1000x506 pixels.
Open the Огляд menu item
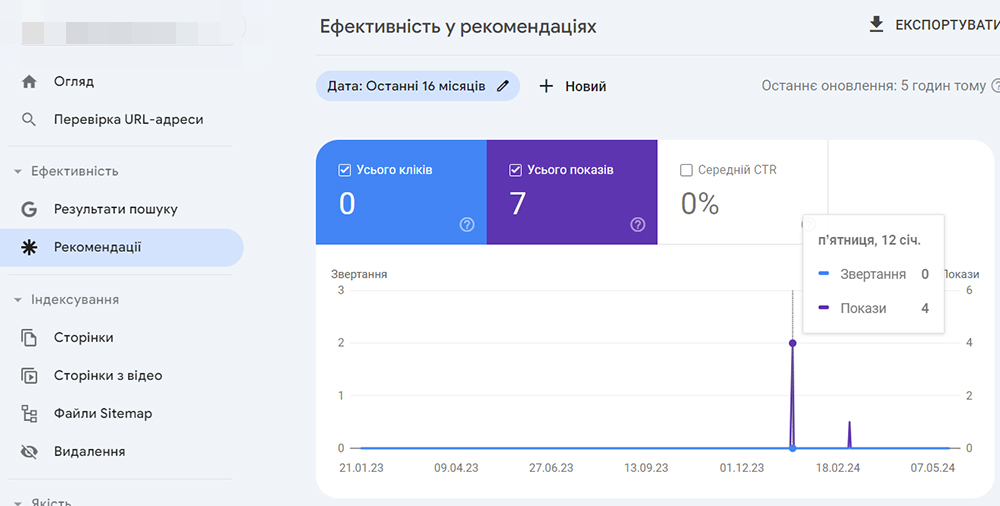coord(122,82)
